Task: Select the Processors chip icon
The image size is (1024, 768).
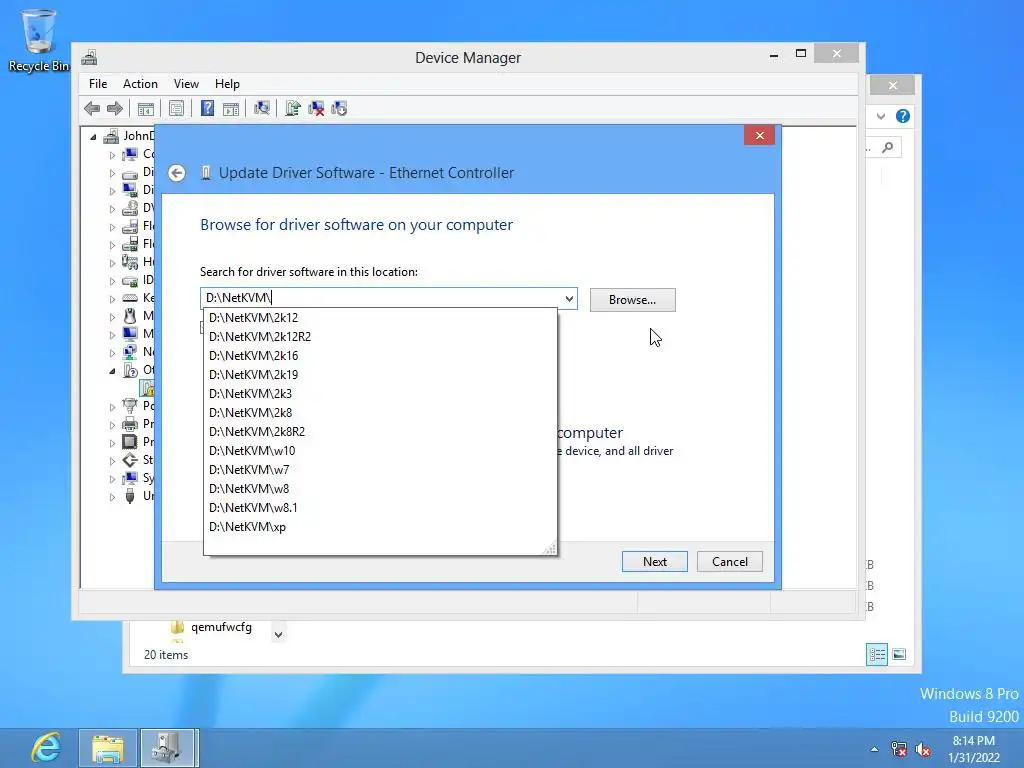Action: pos(130,442)
